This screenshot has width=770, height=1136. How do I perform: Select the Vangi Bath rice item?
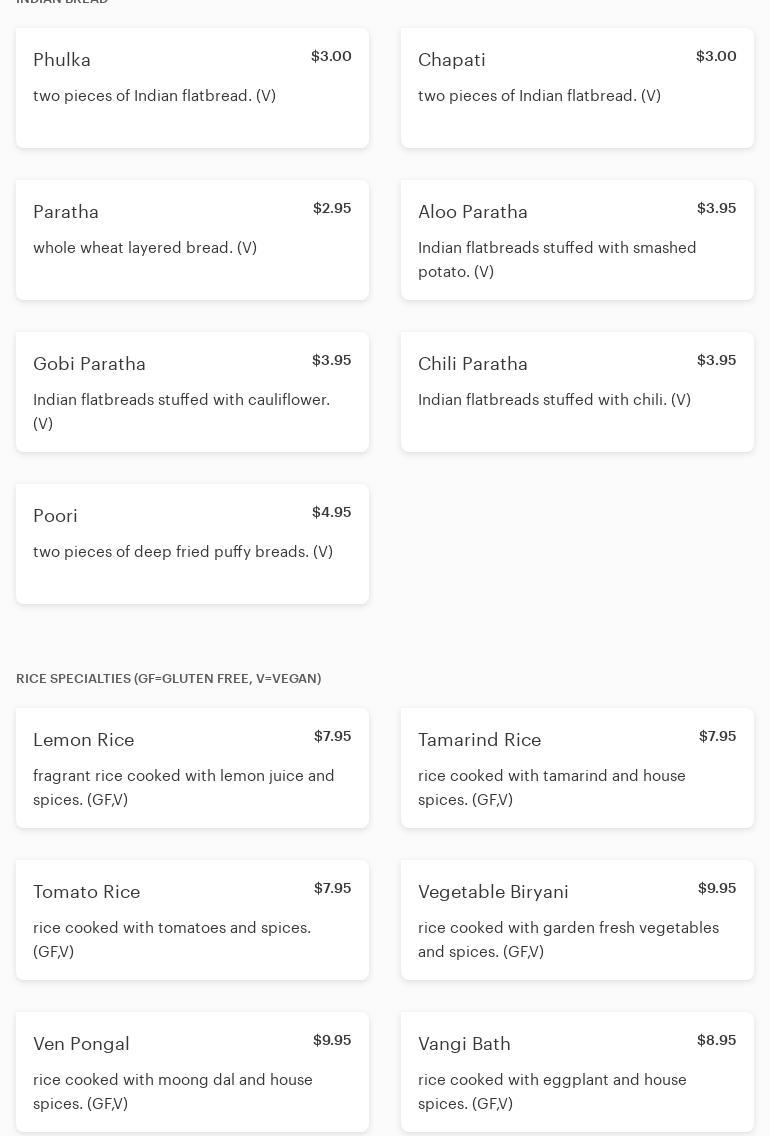click(x=577, y=1072)
